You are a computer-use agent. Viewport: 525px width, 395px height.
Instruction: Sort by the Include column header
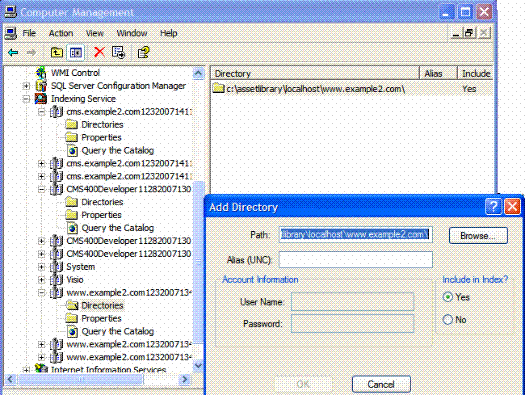(475, 73)
